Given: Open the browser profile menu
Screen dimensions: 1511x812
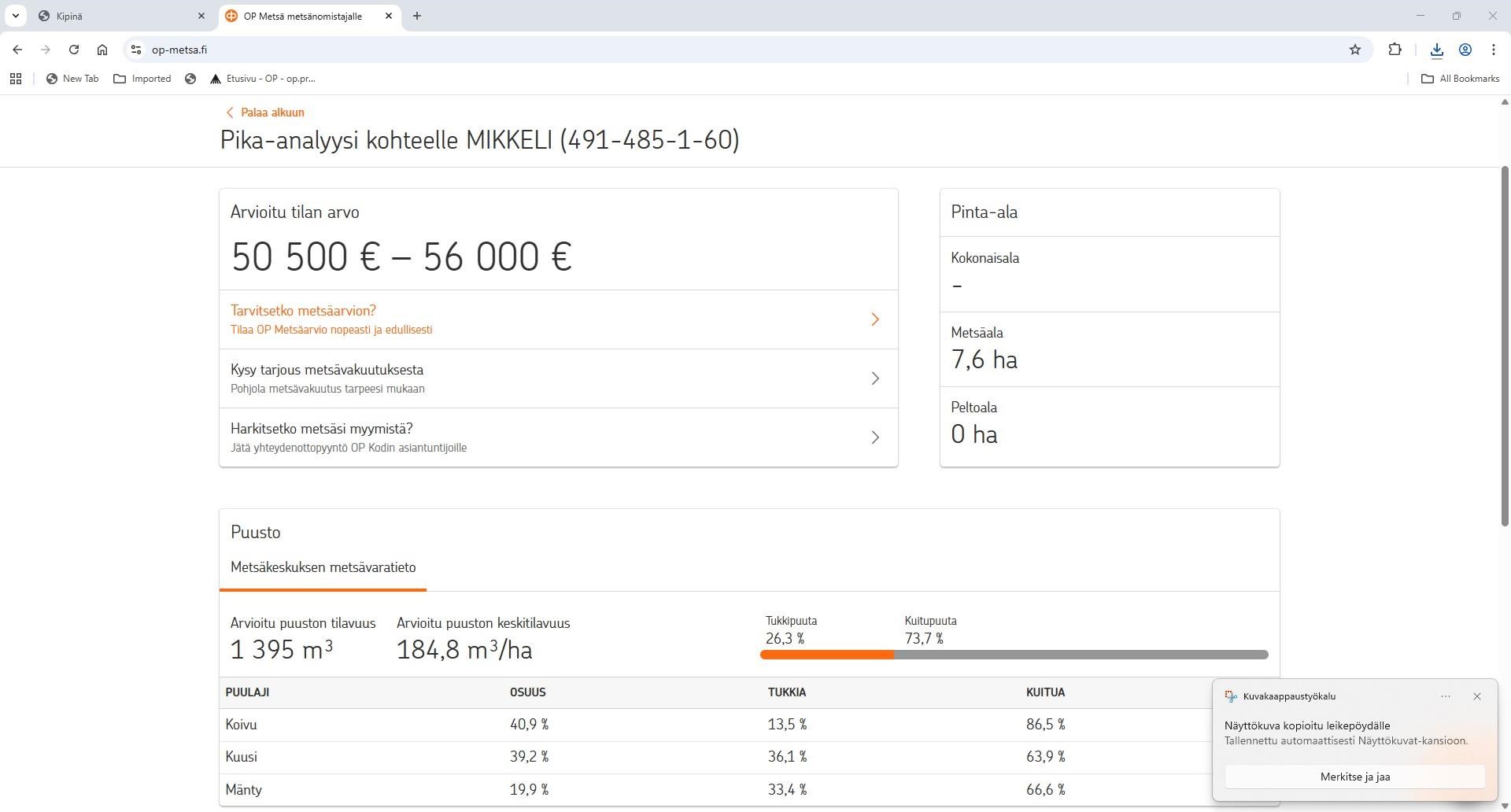Looking at the screenshot, I should (1465, 50).
